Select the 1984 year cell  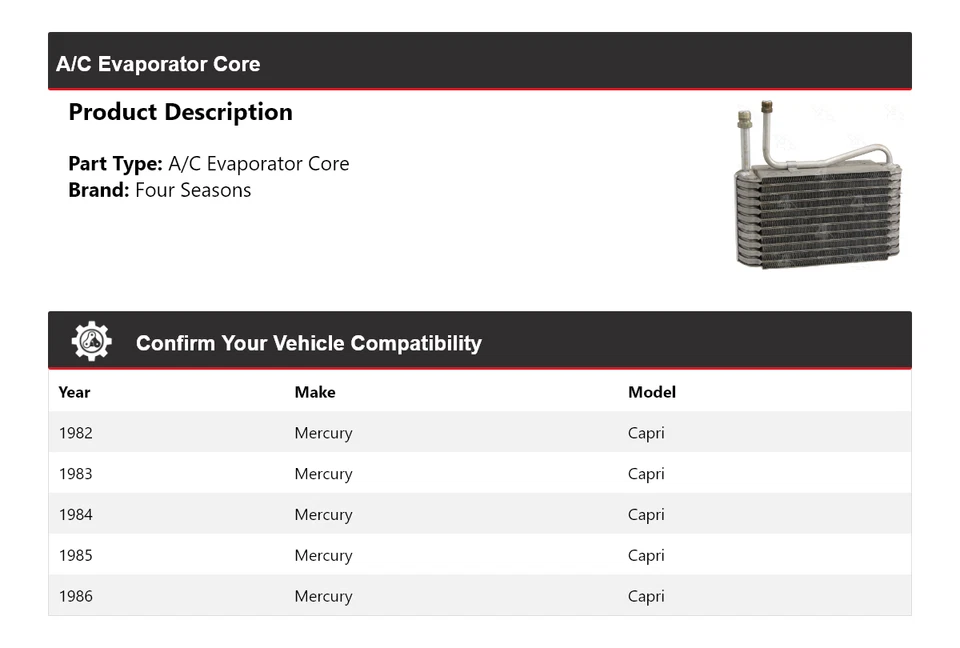(75, 515)
